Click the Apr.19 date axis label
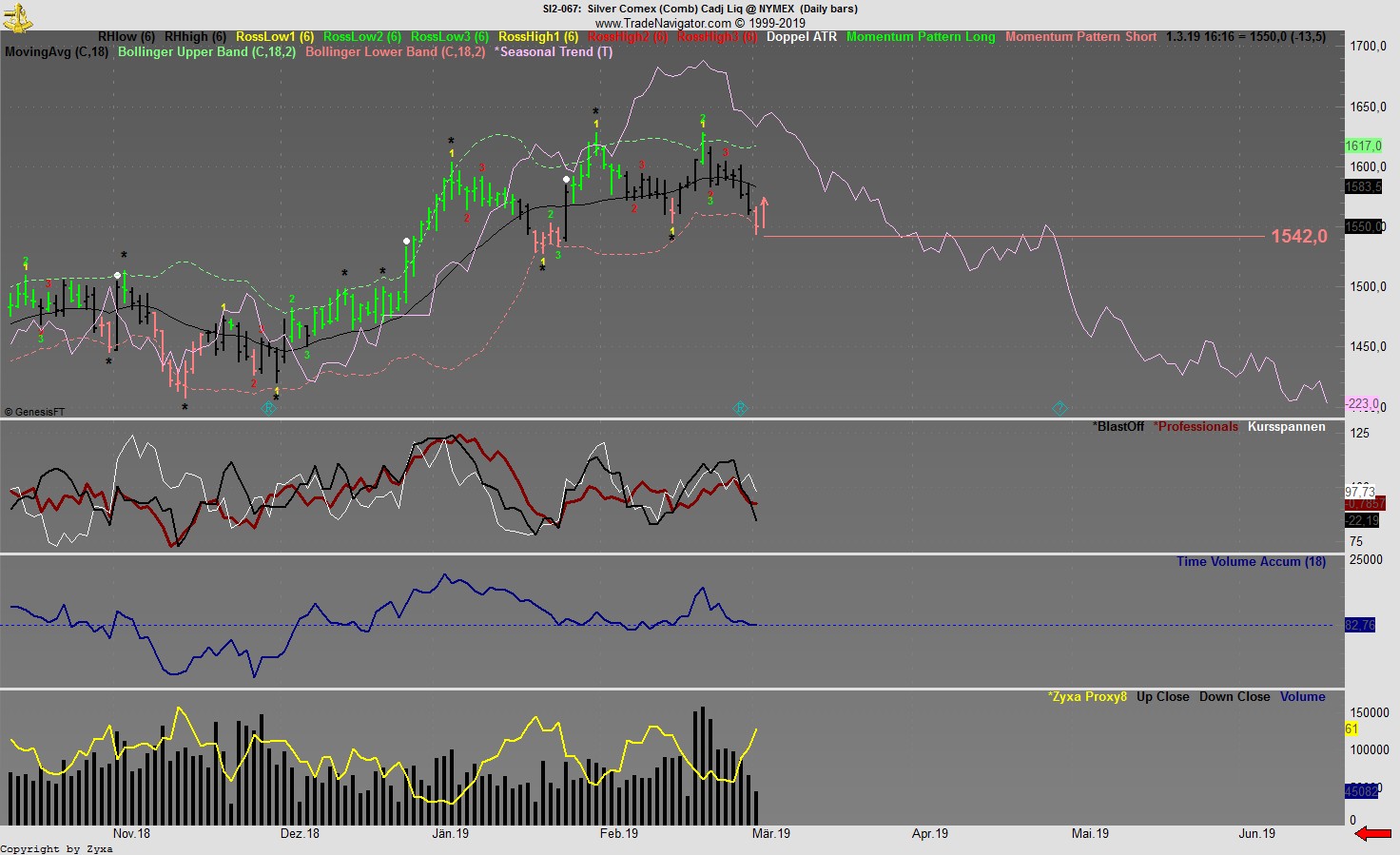Screen dimensions: 1400x855 (929, 834)
